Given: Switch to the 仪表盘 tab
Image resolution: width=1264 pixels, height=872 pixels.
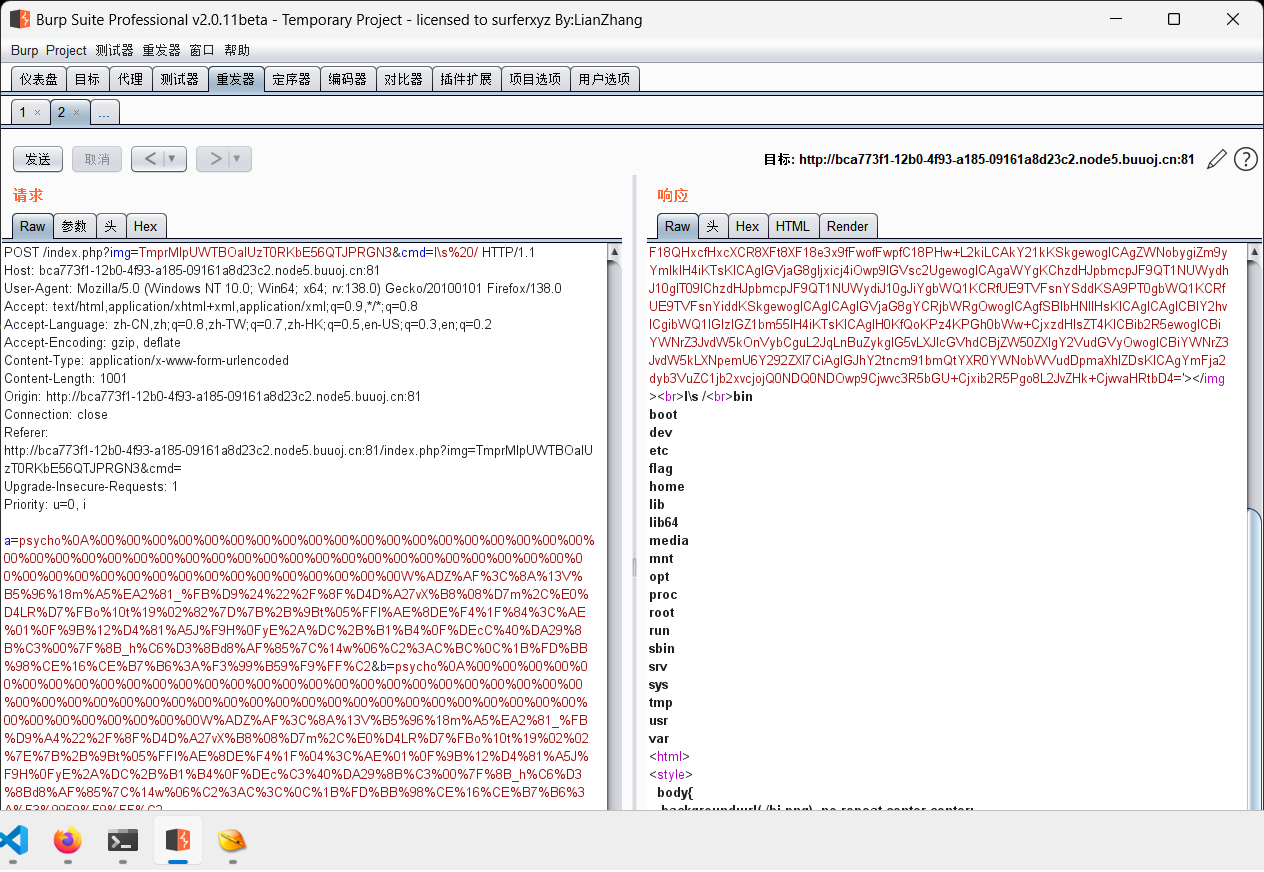Looking at the screenshot, I should 39,79.
